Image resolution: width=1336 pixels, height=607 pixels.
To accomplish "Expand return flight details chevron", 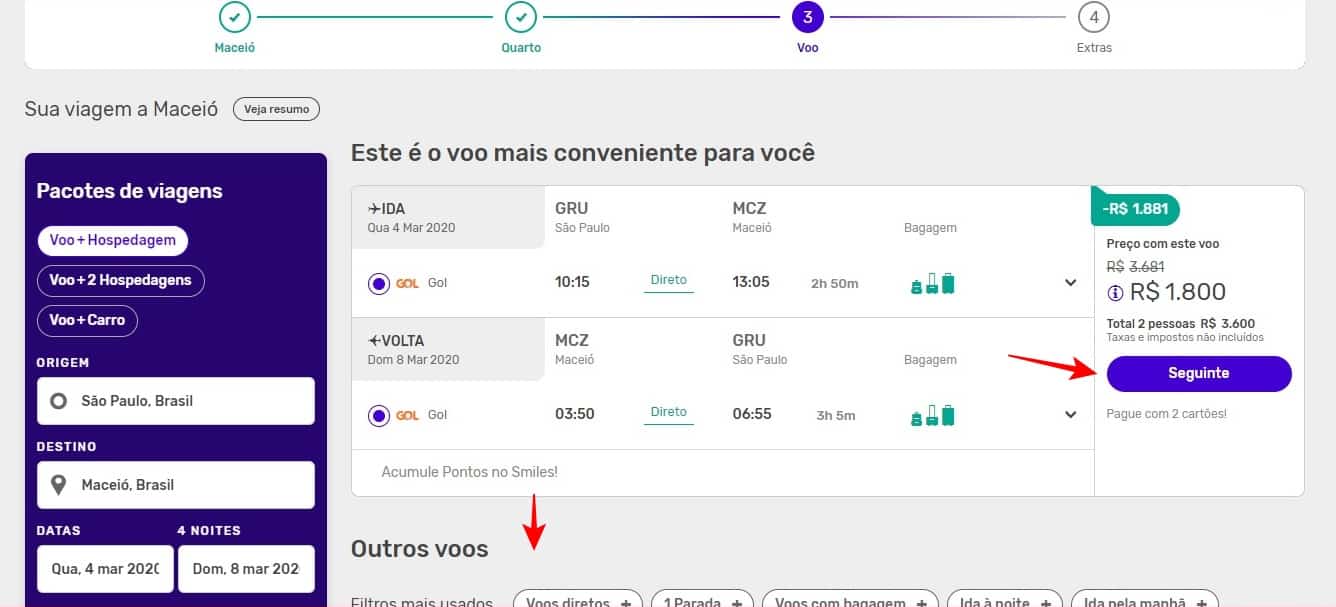I will 1071,415.
